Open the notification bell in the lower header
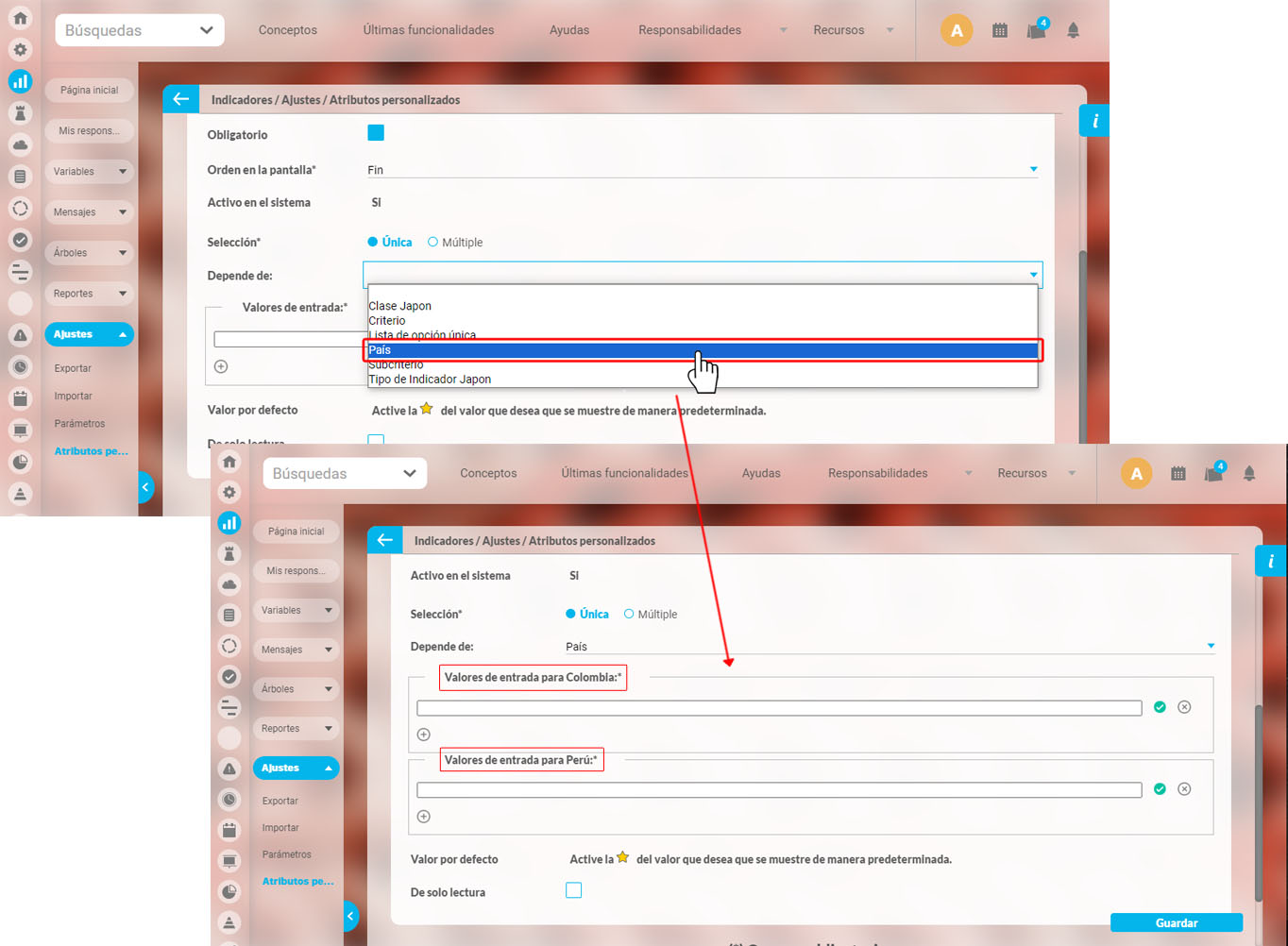This screenshot has height=946, width=1288. 1249,473
